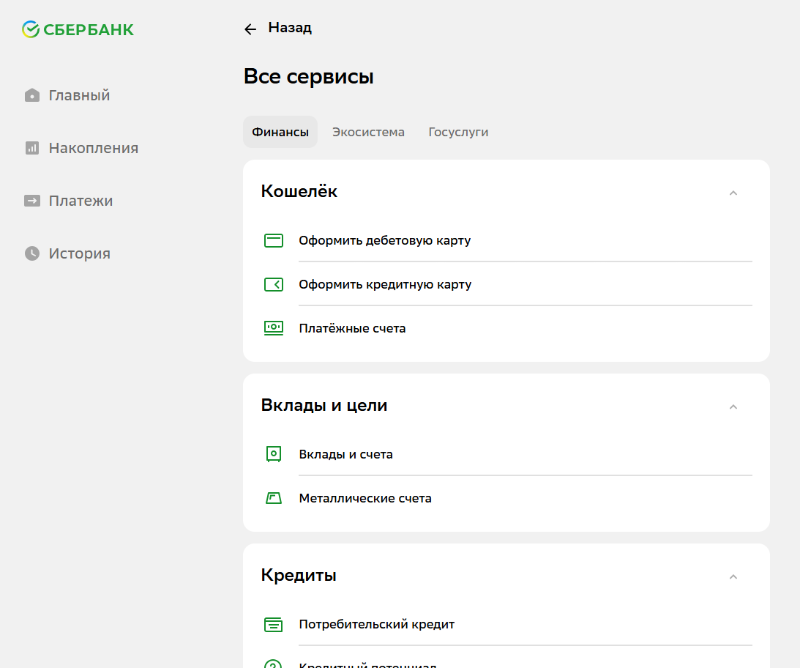Collapse the Кошелёк section
The width and height of the screenshot is (800, 668).
point(733,192)
